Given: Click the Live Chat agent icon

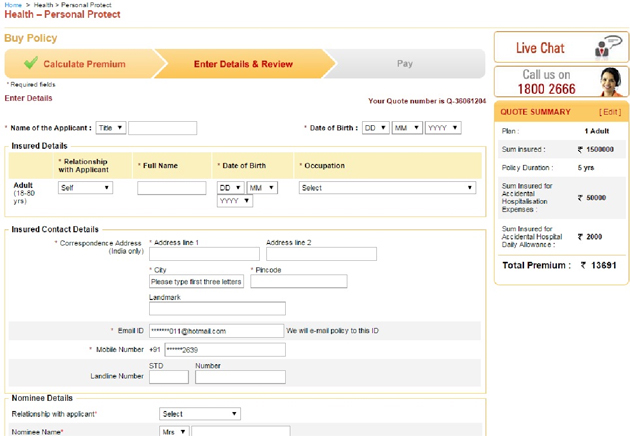Looking at the screenshot, I should coord(608,47).
